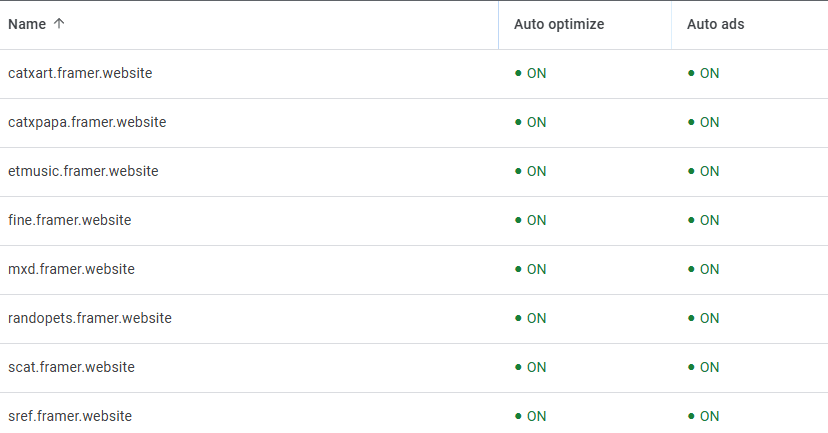
Task: Click Auto optimize ON status for catxart.framer.website
Action: coord(531,73)
